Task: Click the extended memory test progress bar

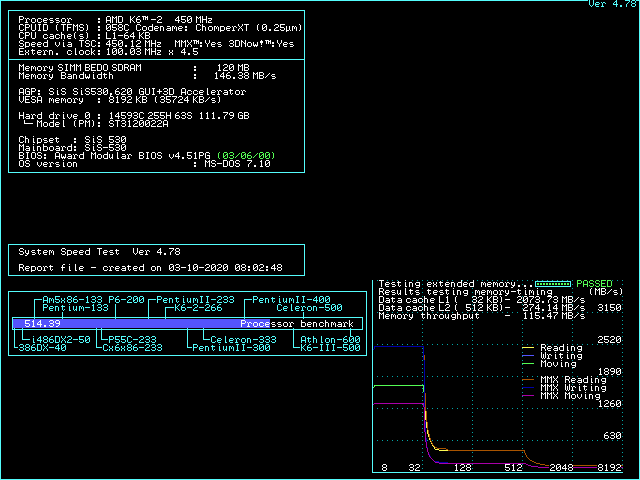Action: (x=553, y=284)
